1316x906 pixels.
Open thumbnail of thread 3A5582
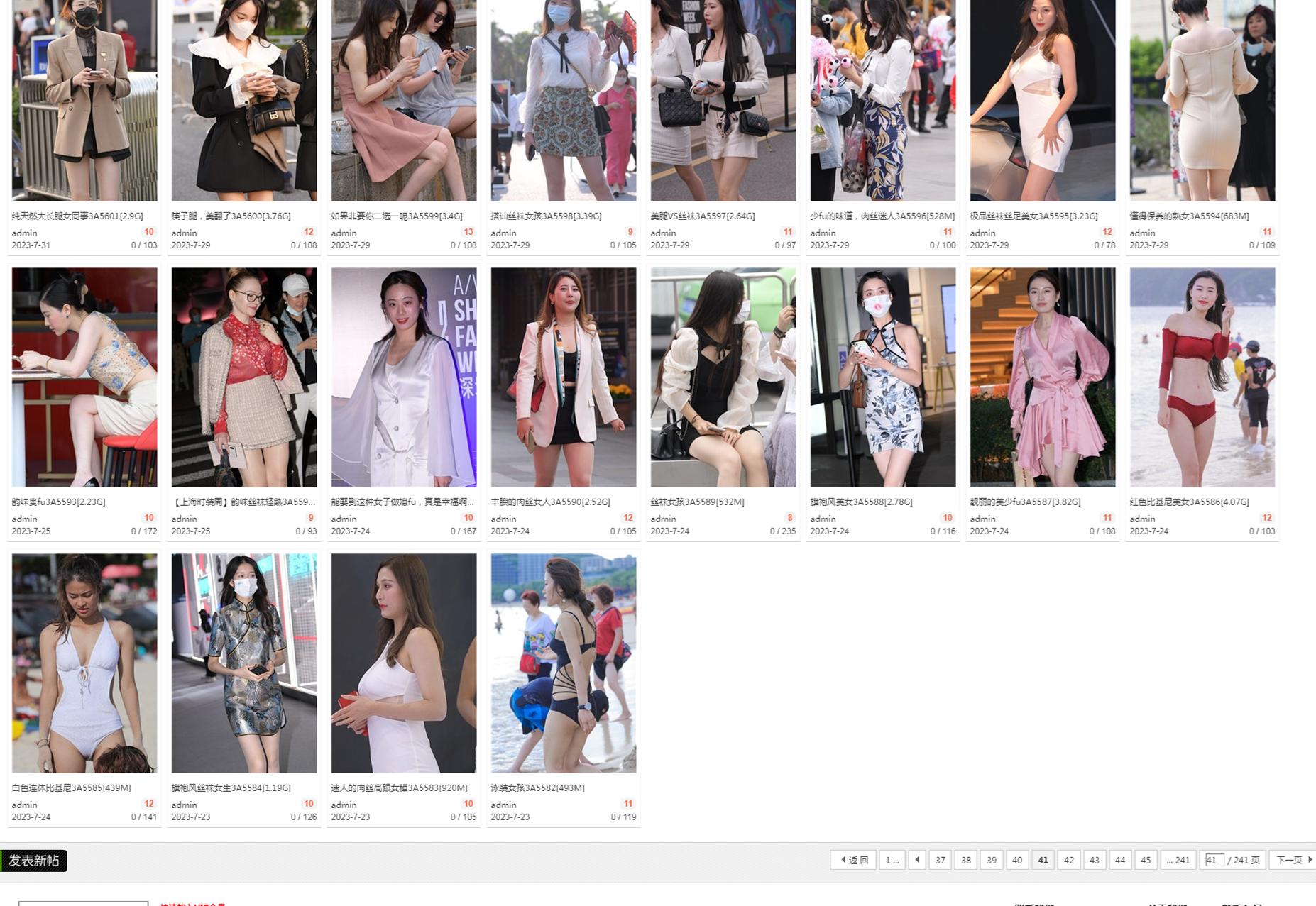point(564,663)
